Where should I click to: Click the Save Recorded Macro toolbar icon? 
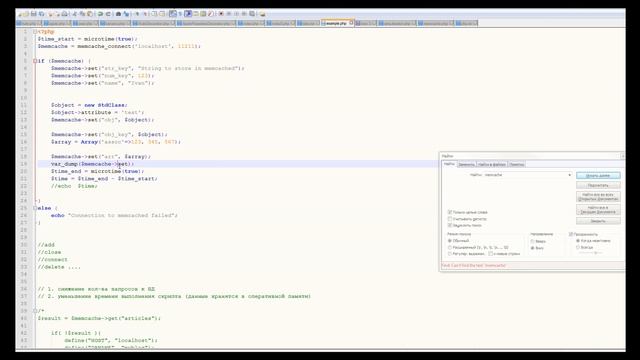pos(251,14)
